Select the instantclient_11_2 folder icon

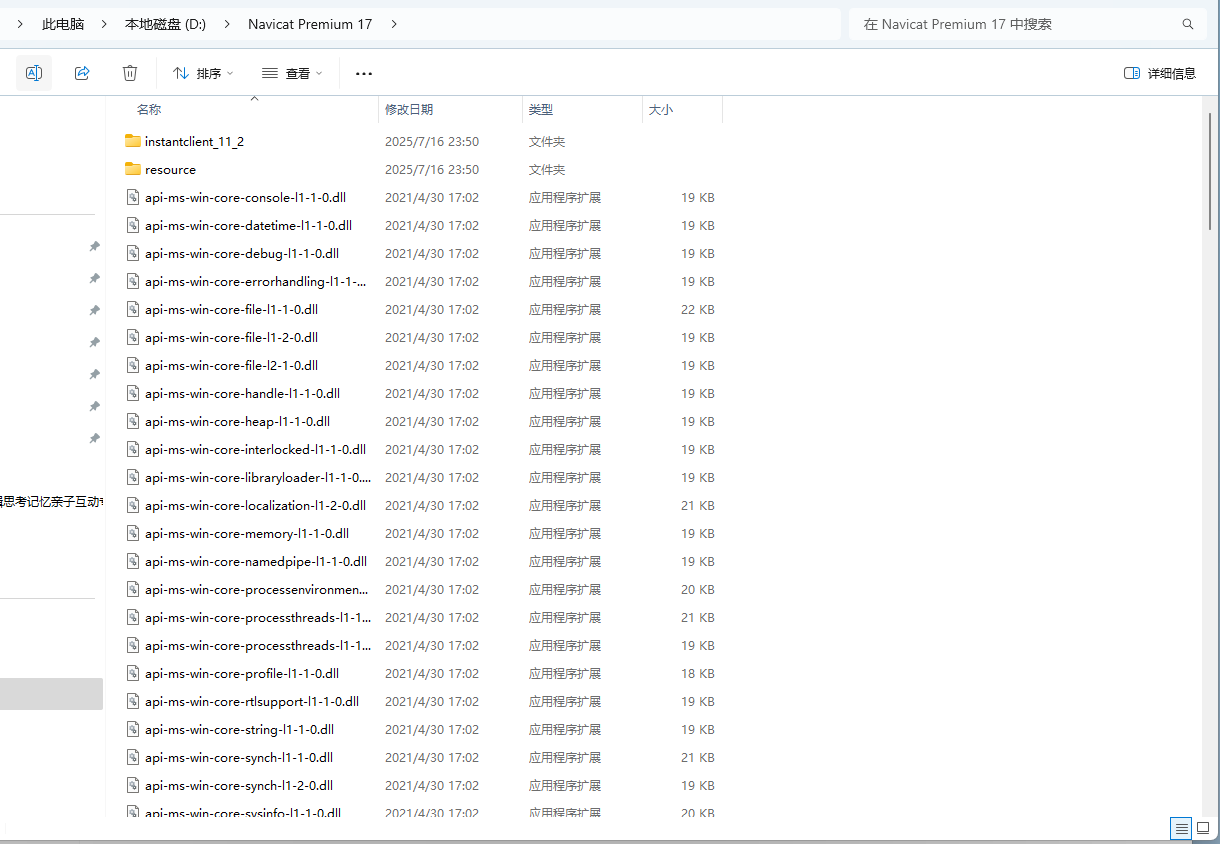[x=133, y=141]
